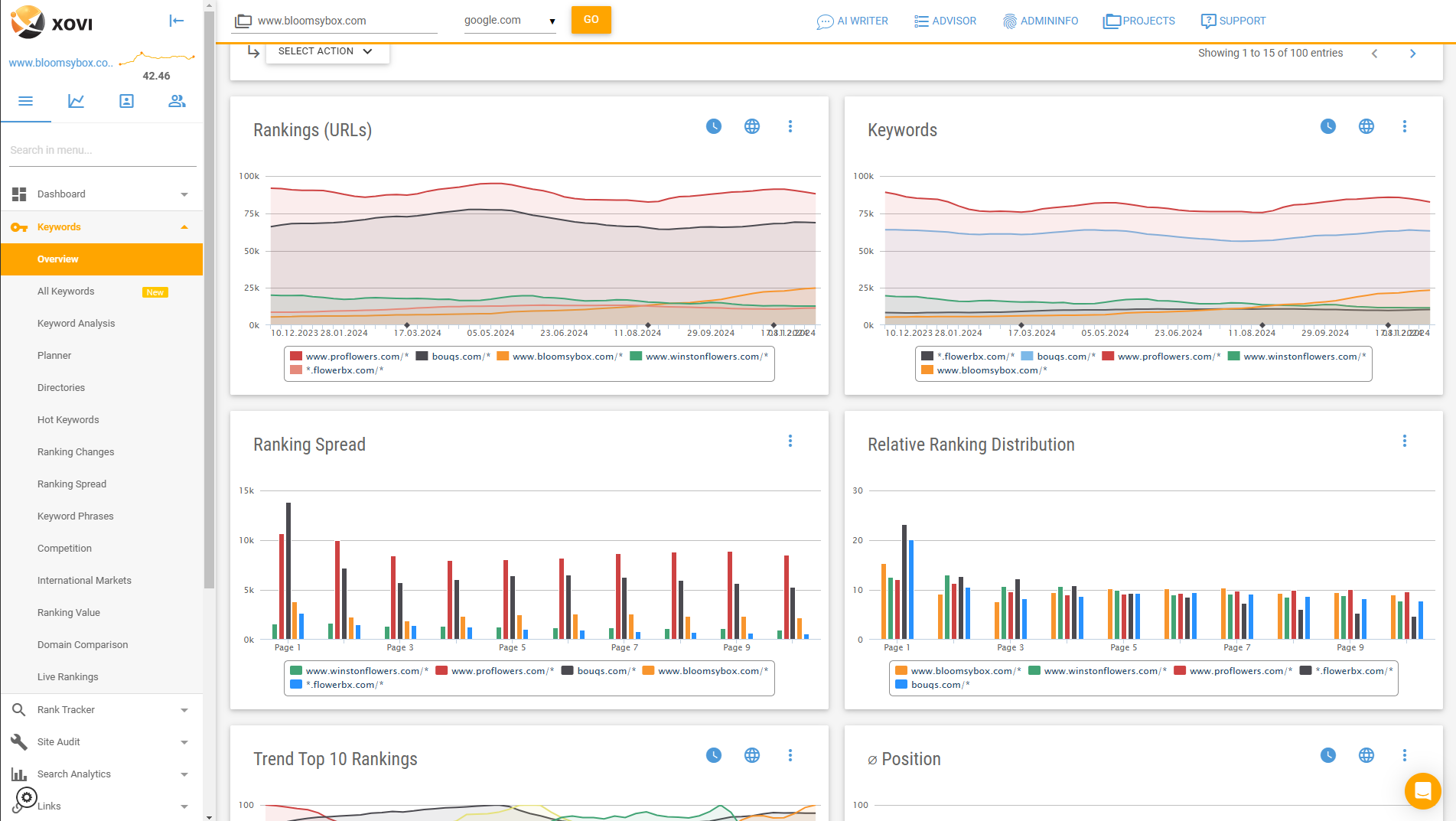Screen dimensions: 1456x821
Task: Expand the SELECT ACTION dropdown
Action: [x=327, y=51]
